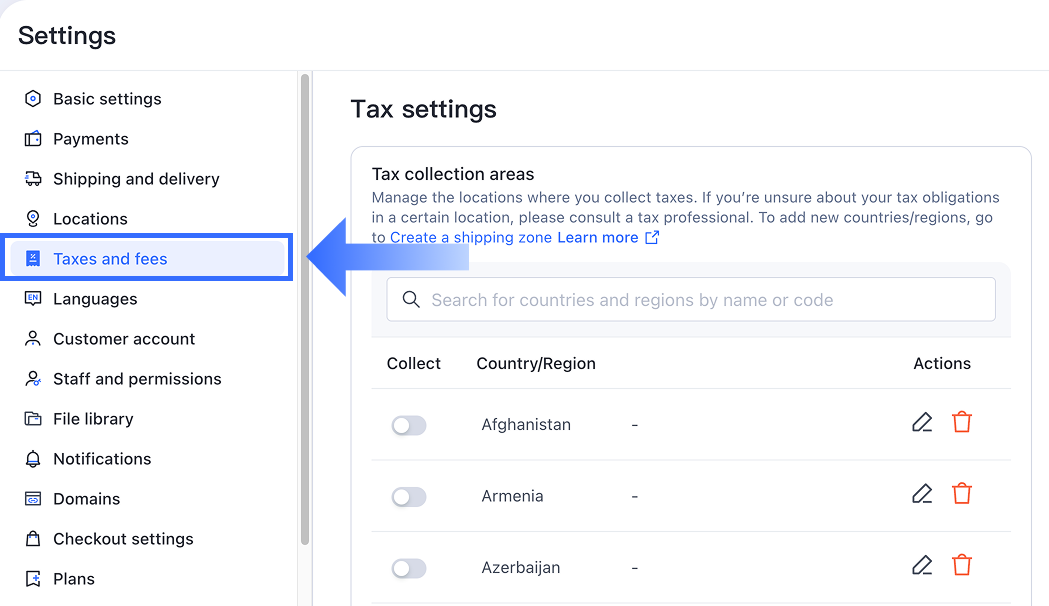
Task: Click the Create a shipping zone link
Action: click(x=471, y=238)
